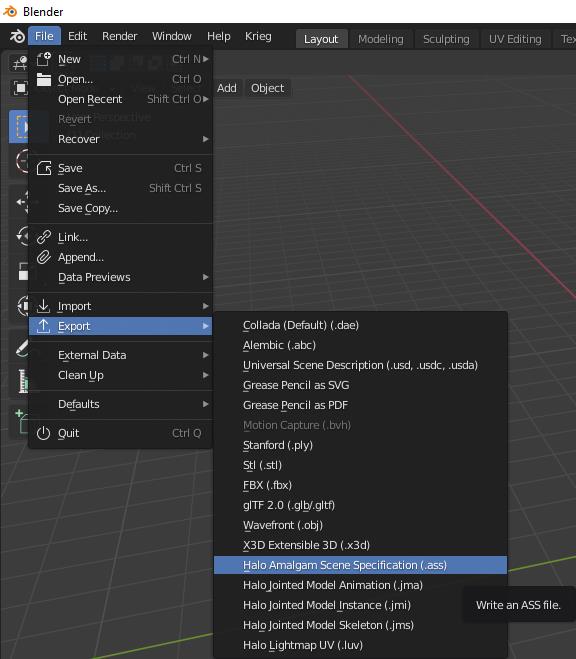Export as Collada (Default) (.dae)
The image size is (576, 659).
click(x=360, y=325)
